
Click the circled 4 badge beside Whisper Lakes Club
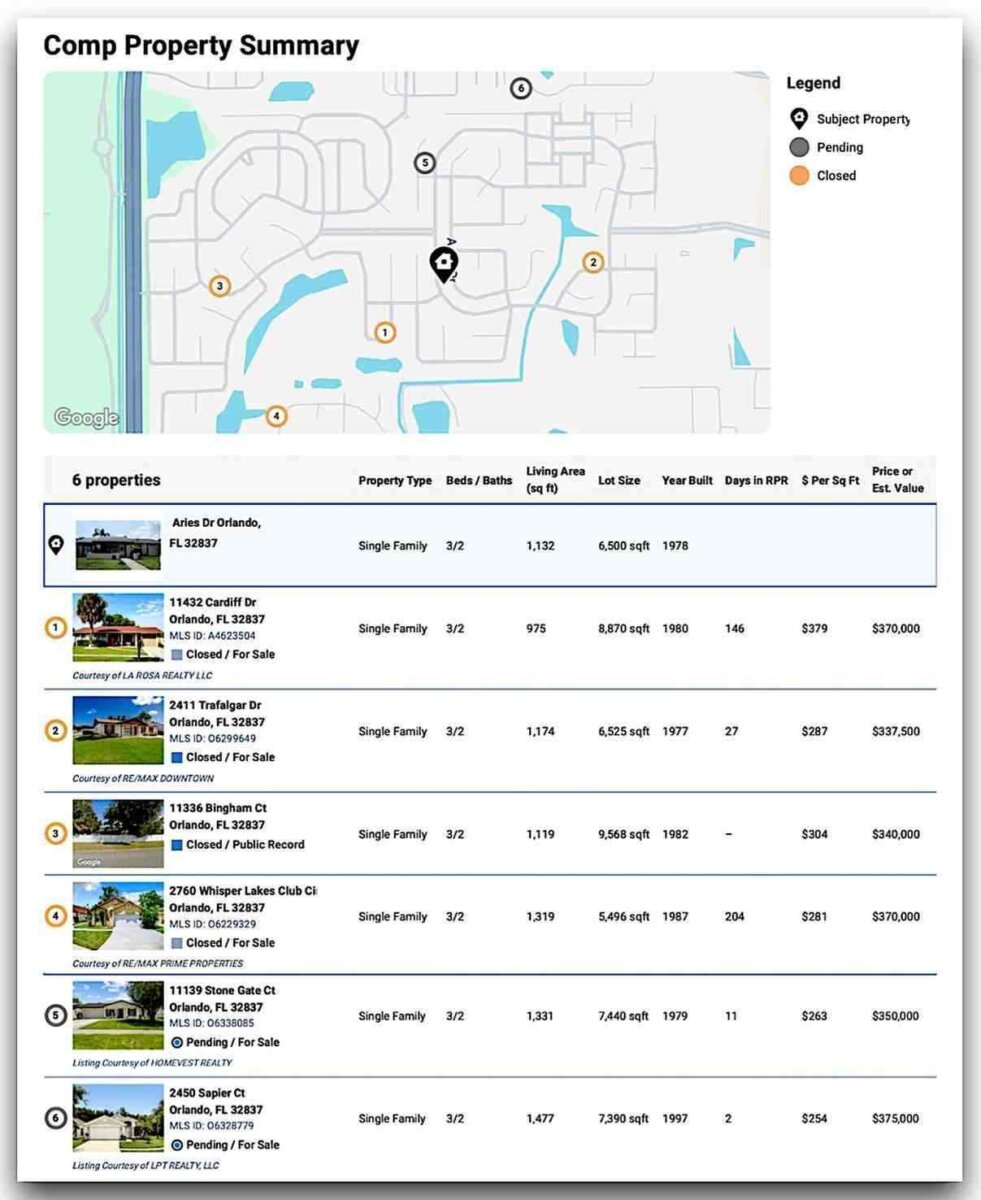(56, 915)
